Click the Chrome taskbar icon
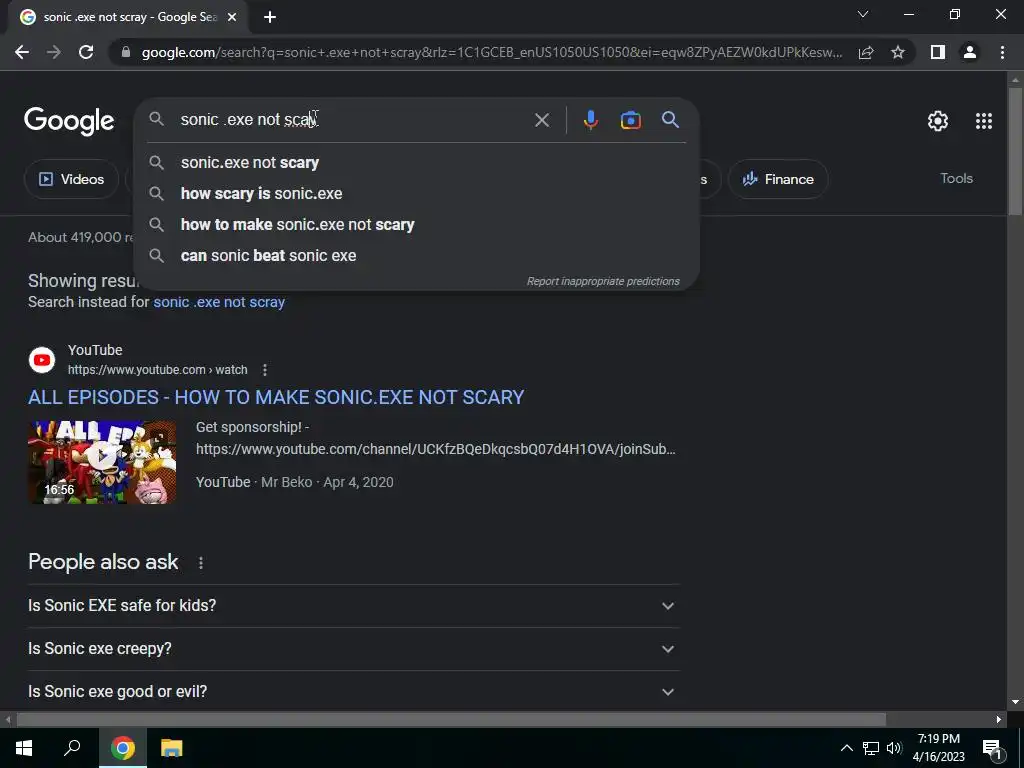 coord(122,748)
